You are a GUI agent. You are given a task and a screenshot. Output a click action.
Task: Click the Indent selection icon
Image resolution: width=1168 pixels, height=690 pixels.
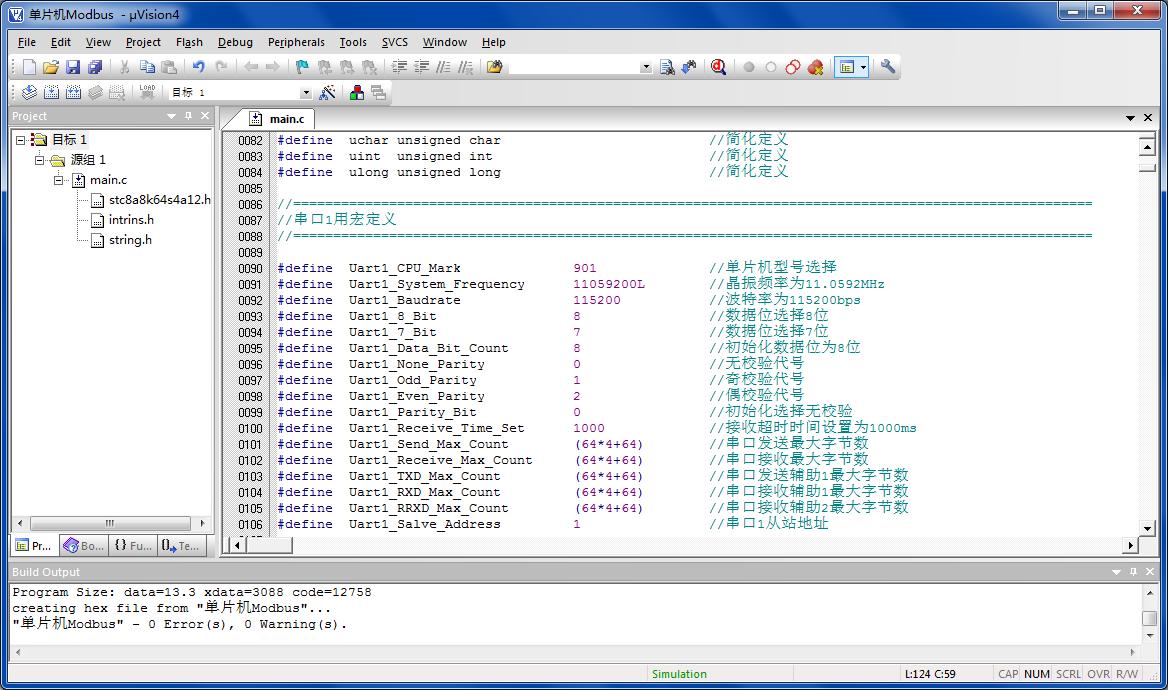coord(399,67)
